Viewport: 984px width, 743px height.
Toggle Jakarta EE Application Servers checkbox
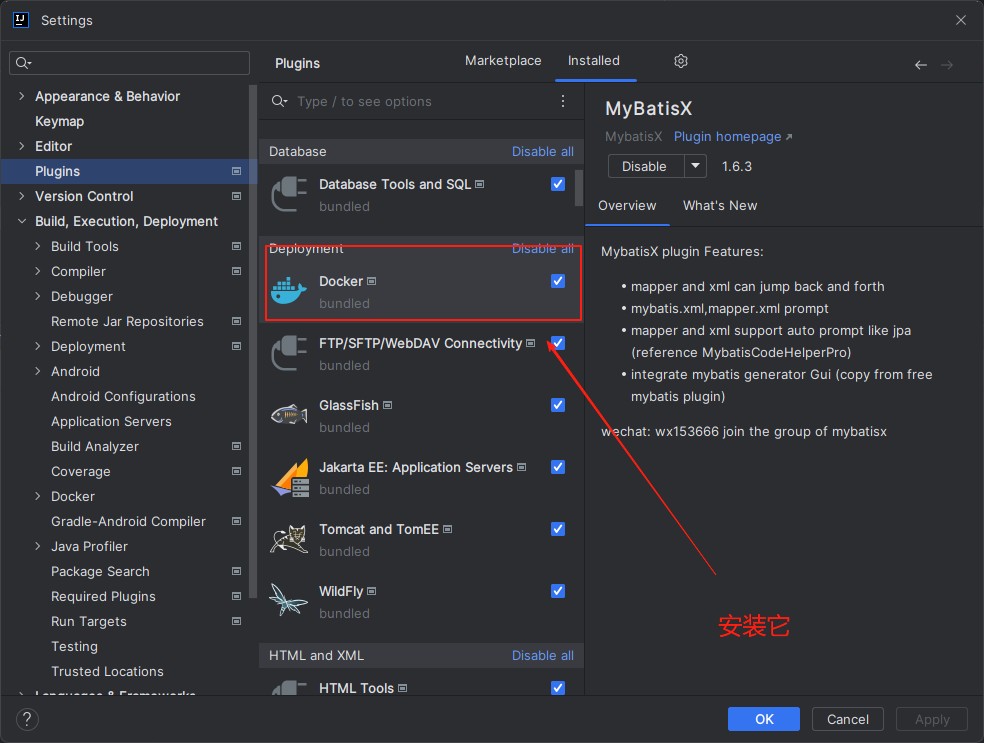tap(558, 467)
